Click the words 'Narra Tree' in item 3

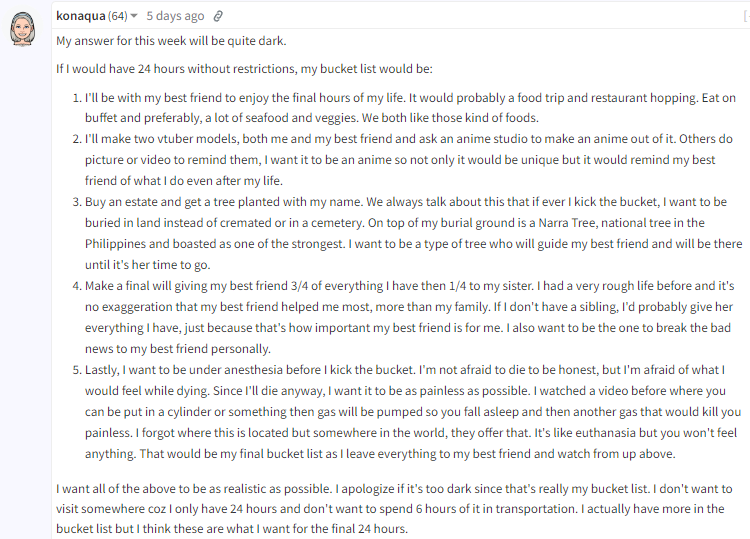coord(567,223)
